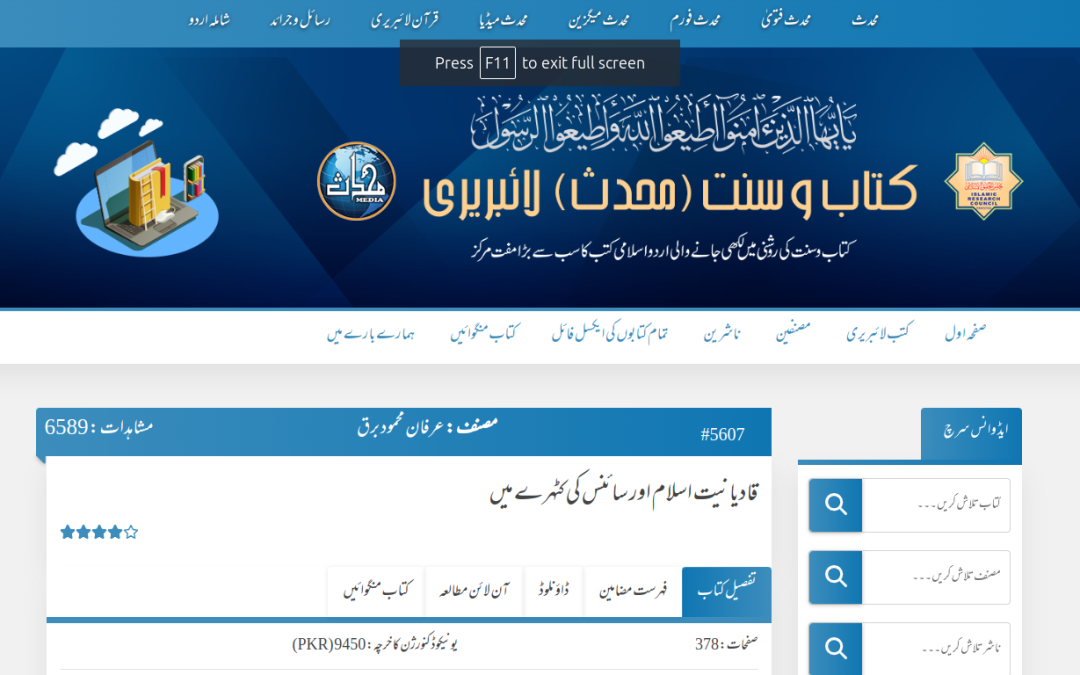Open محدث میڈیا in top bar
The height and width of the screenshot is (675, 1080).
coord(503,20)
